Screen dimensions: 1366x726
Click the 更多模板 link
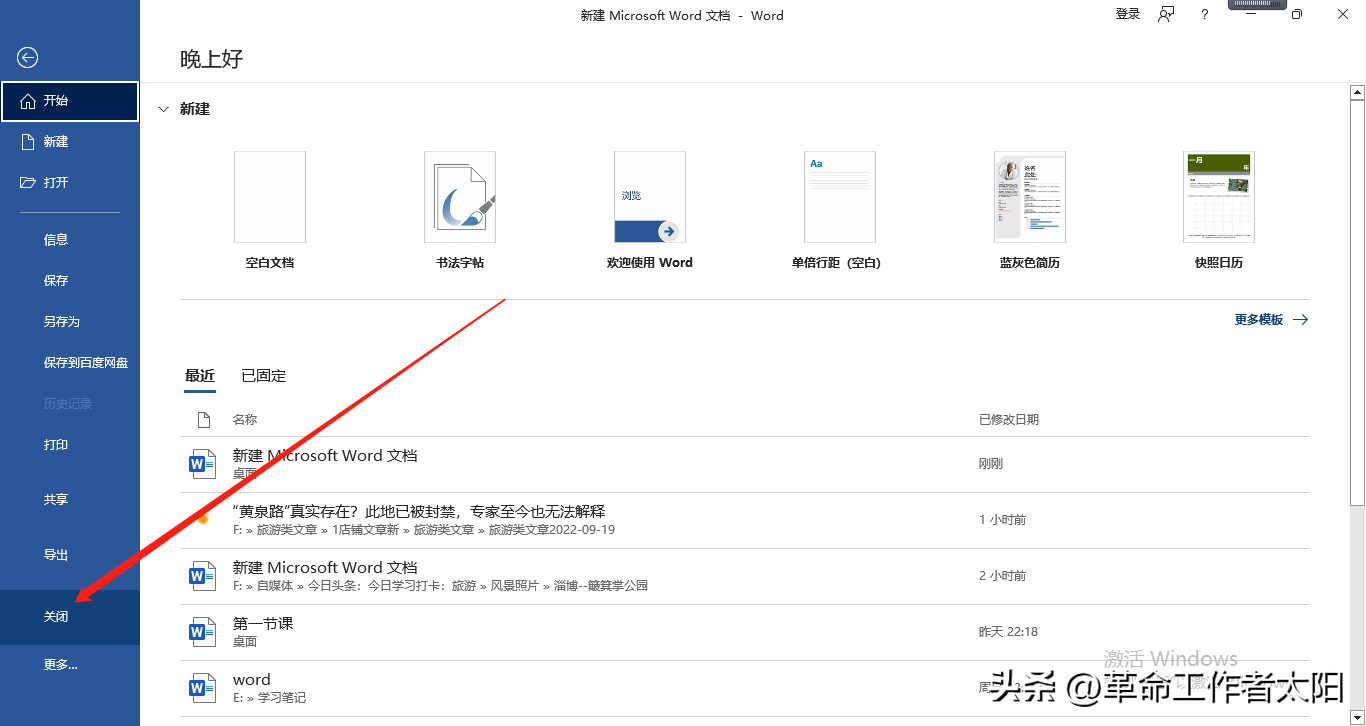pos(1271,320)
